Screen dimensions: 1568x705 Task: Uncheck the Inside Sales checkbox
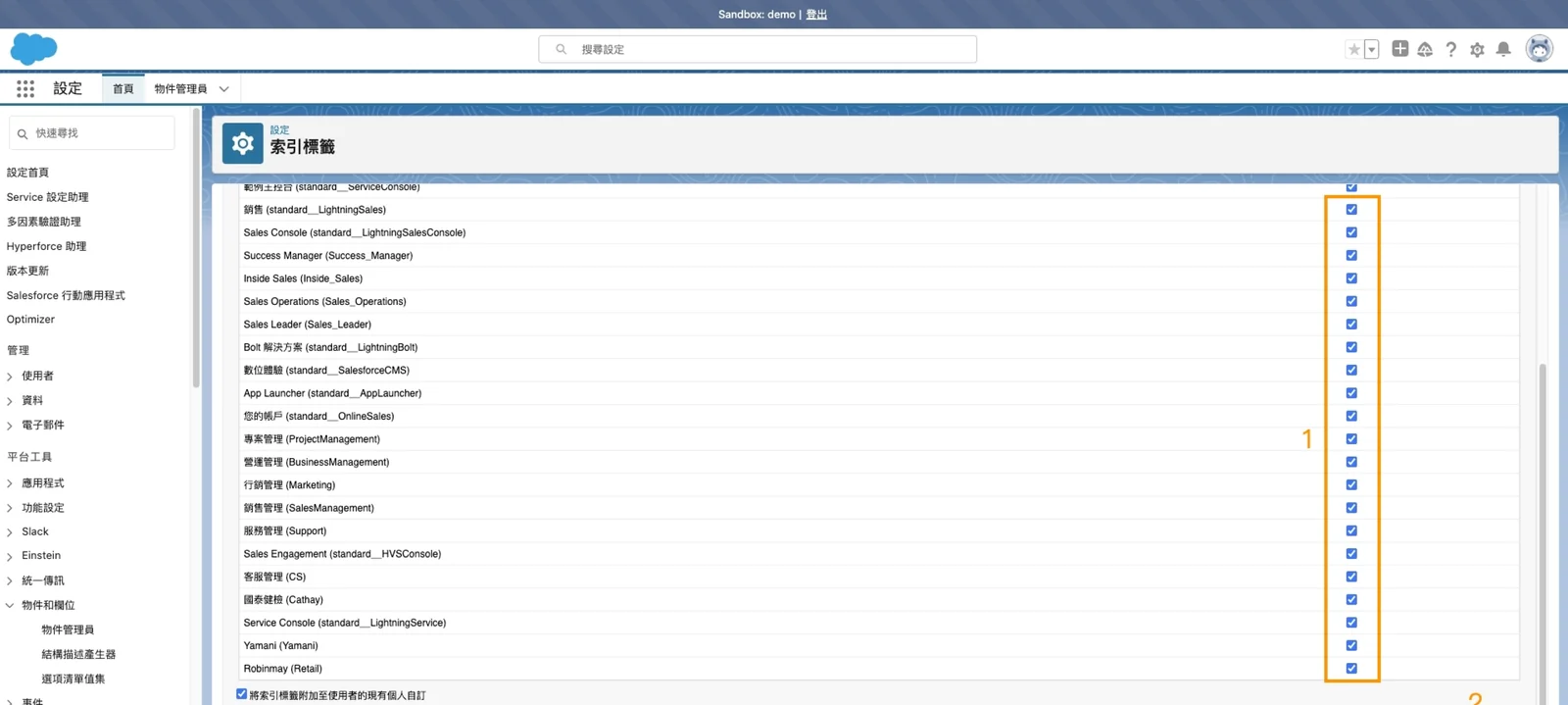point(1351,278)
